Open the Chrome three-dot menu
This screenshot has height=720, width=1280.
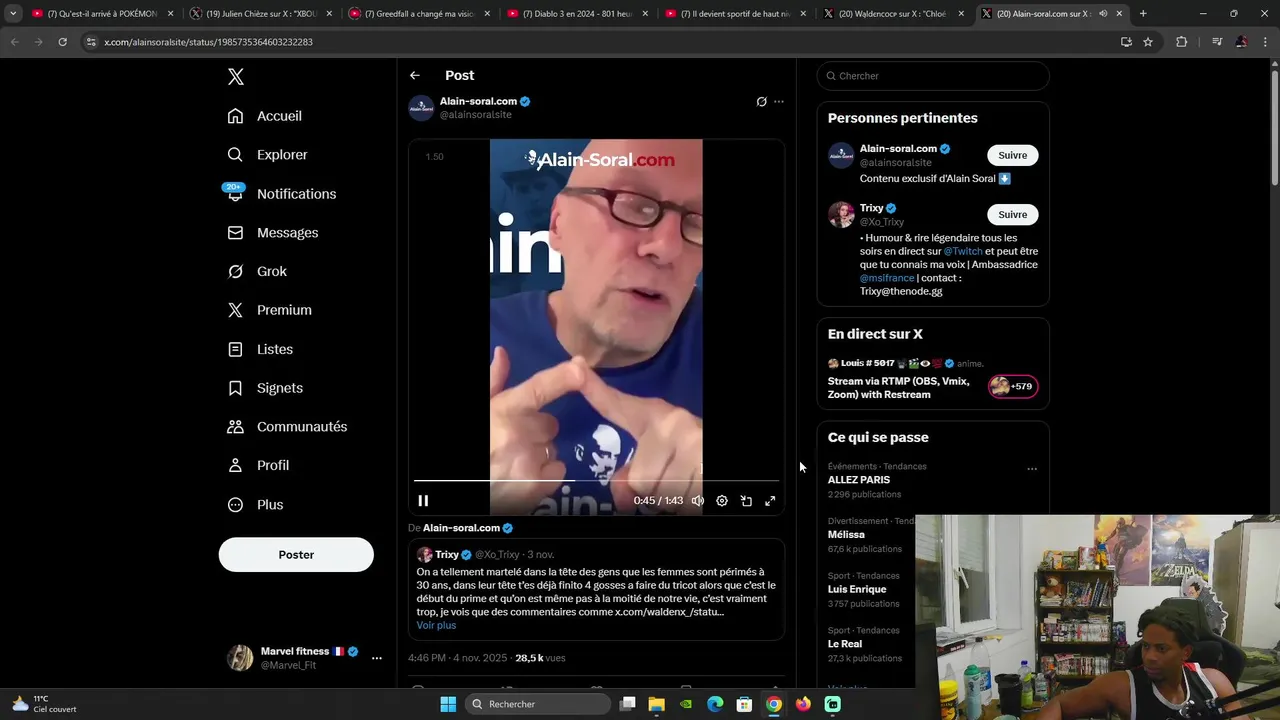[x=1266, y=42]
